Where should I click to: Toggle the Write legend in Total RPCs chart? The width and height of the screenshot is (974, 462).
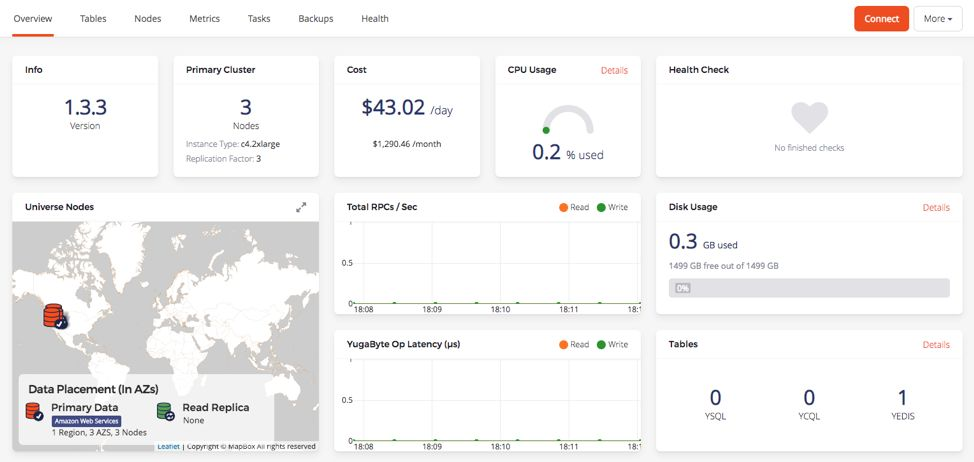612,207
